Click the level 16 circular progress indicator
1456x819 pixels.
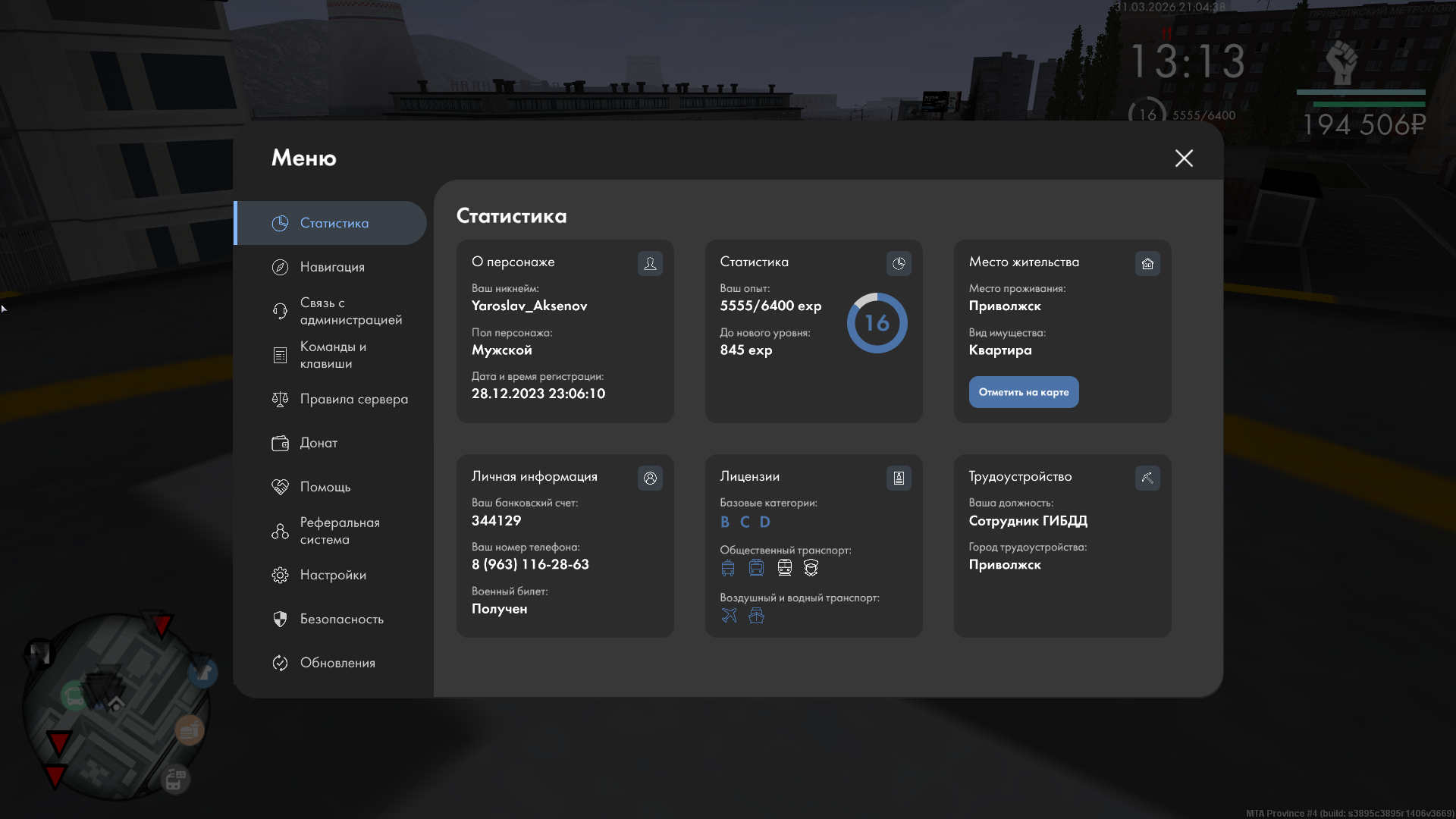877,323
